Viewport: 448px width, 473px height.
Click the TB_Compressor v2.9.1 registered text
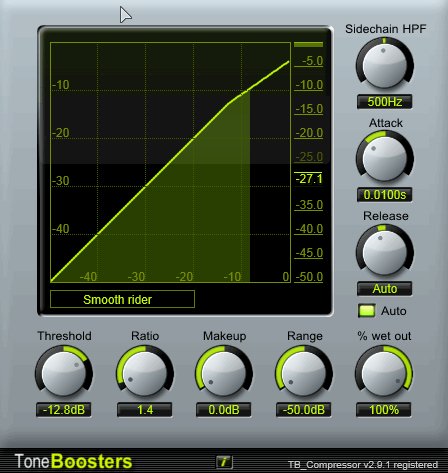(363, 464)
